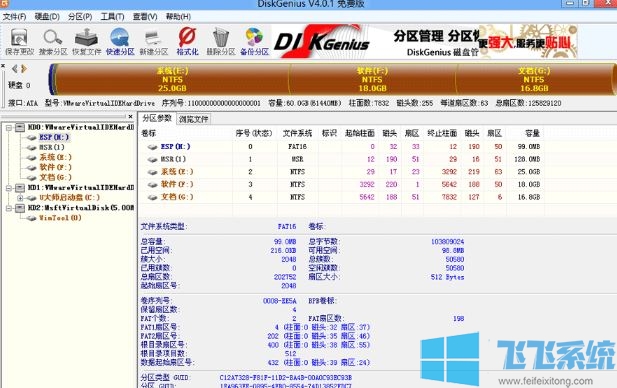Click the 删除分区 delete partition trash icon

point(221,41)
